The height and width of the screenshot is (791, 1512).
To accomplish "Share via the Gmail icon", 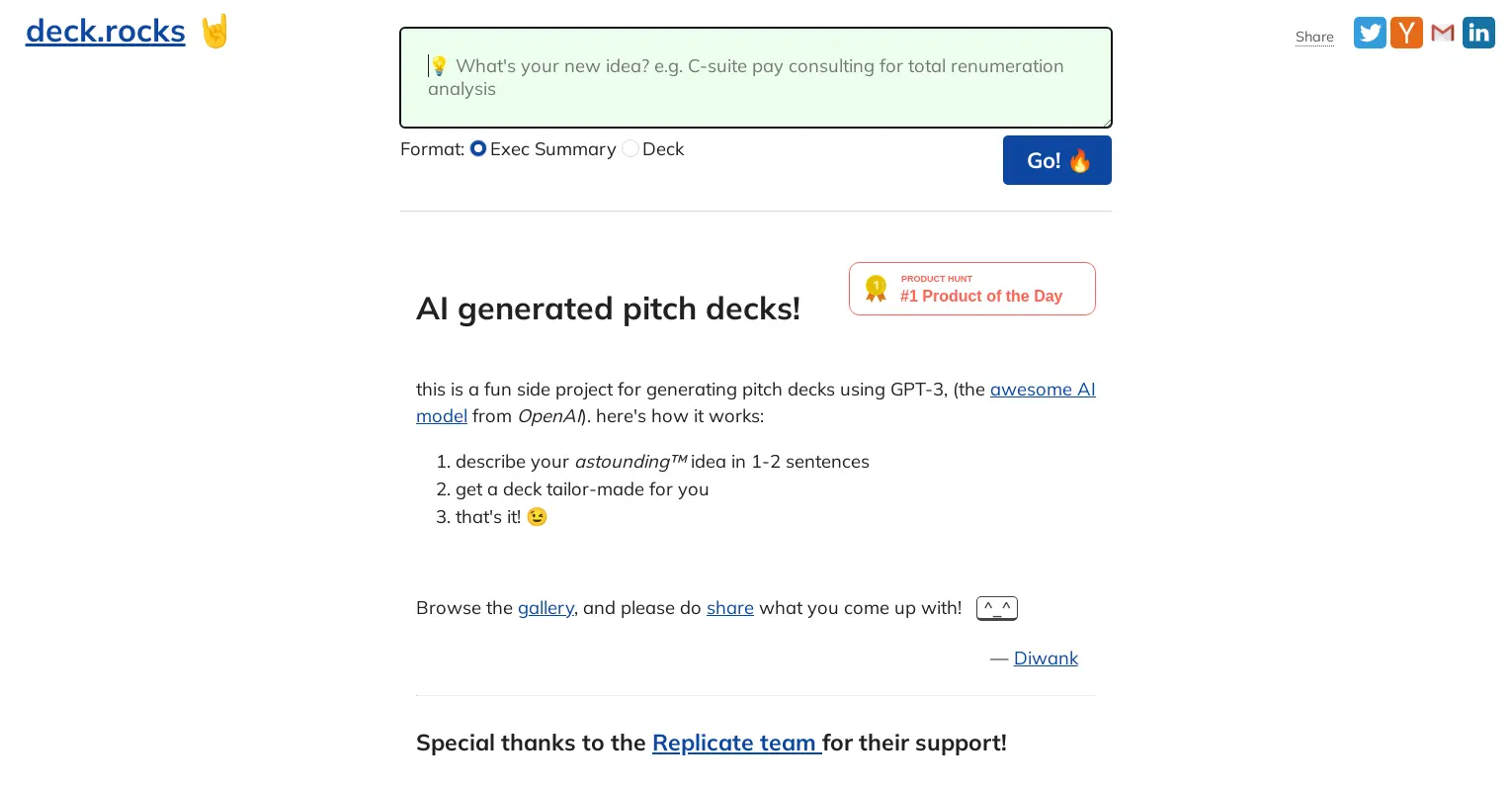I will 1442,32.
